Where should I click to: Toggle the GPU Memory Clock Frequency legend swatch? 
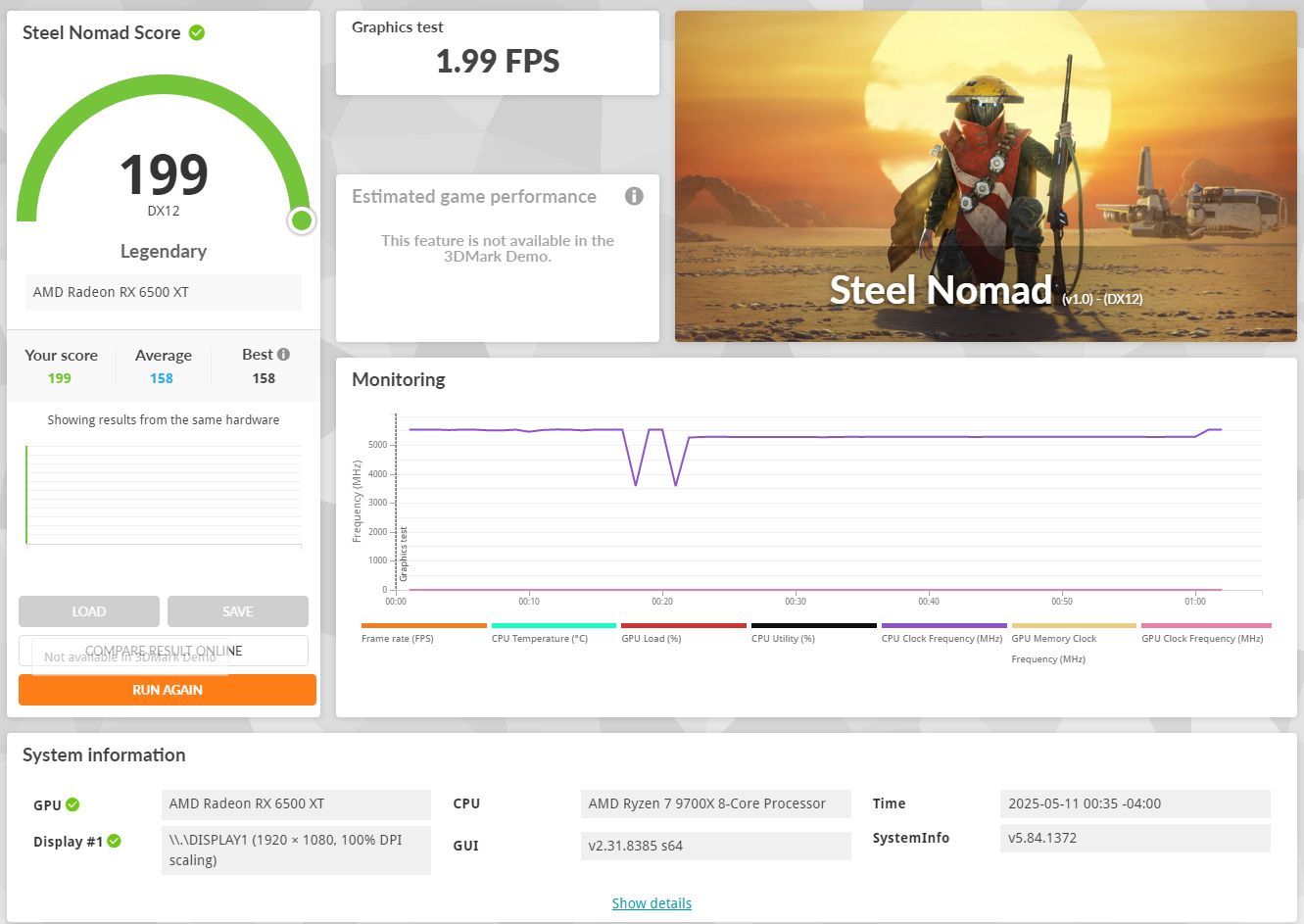[x=1074, y=625]
